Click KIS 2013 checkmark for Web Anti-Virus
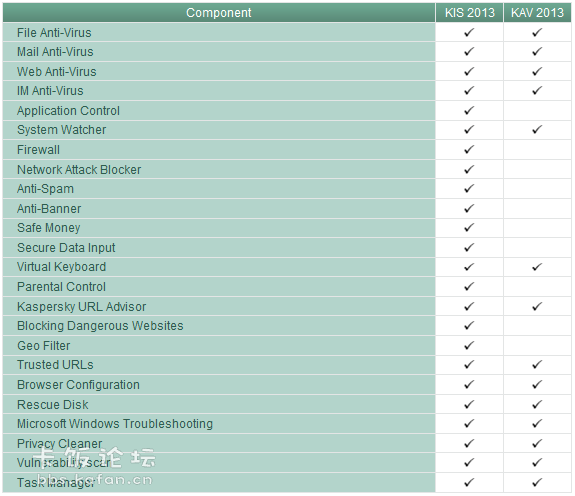 469,71
